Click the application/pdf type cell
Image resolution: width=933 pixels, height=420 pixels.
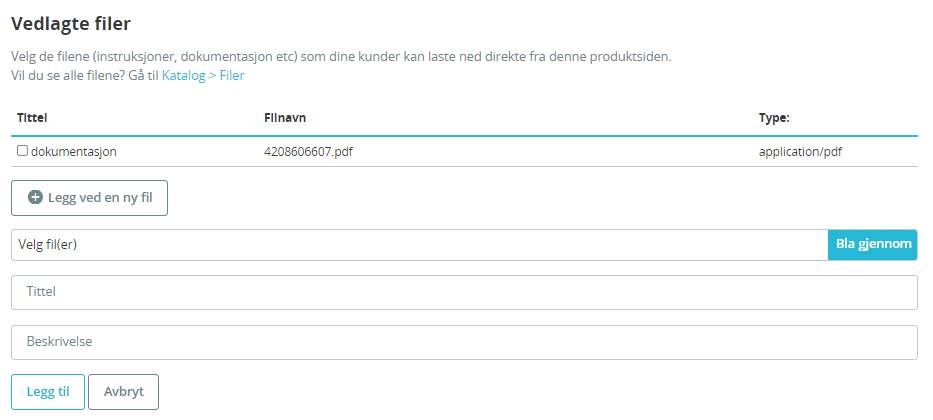[800, 152]
